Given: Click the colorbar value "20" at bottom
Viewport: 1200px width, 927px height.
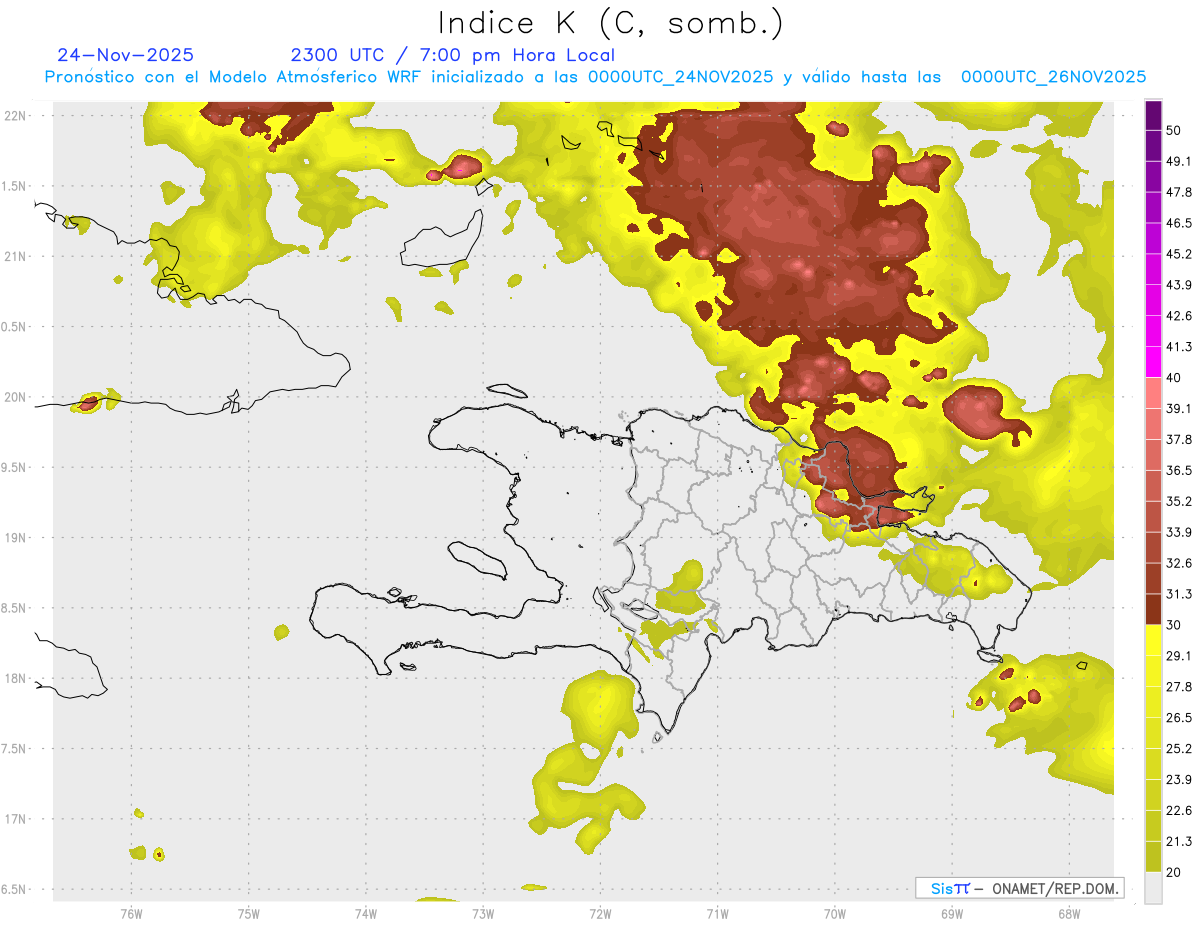Looking at the screenshot, I should (1174, 872).
